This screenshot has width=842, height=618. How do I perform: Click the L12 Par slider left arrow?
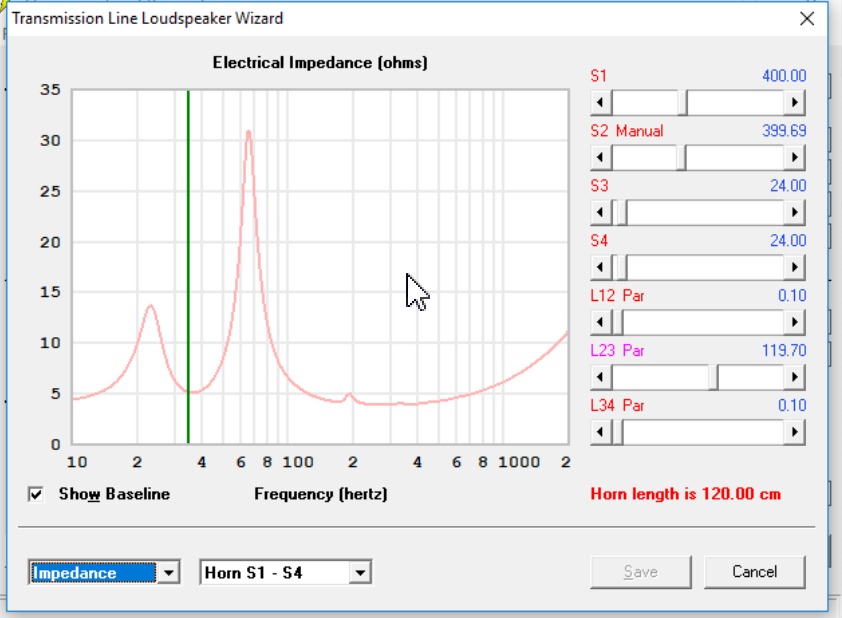[600, 322]
